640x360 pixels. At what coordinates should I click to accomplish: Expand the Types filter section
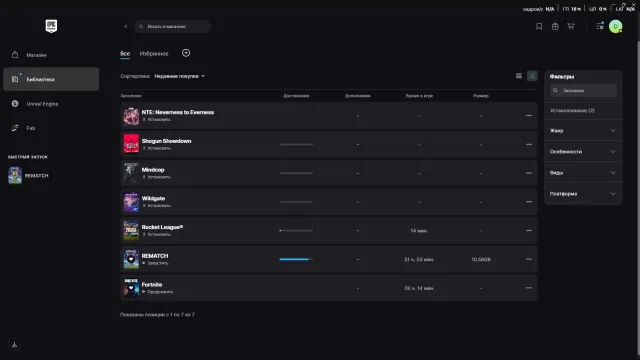[x=582, y=173]
